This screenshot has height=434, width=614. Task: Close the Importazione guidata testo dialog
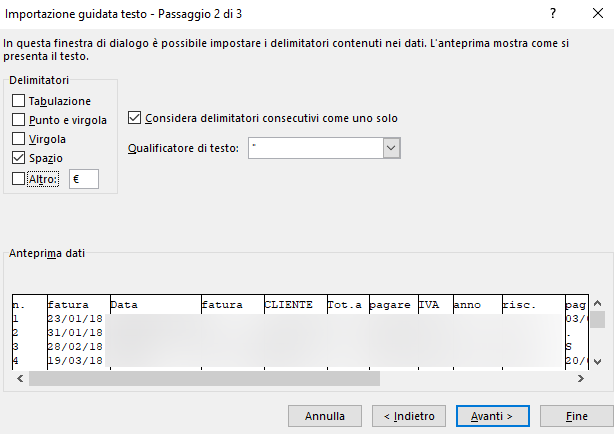click(598, 14)
